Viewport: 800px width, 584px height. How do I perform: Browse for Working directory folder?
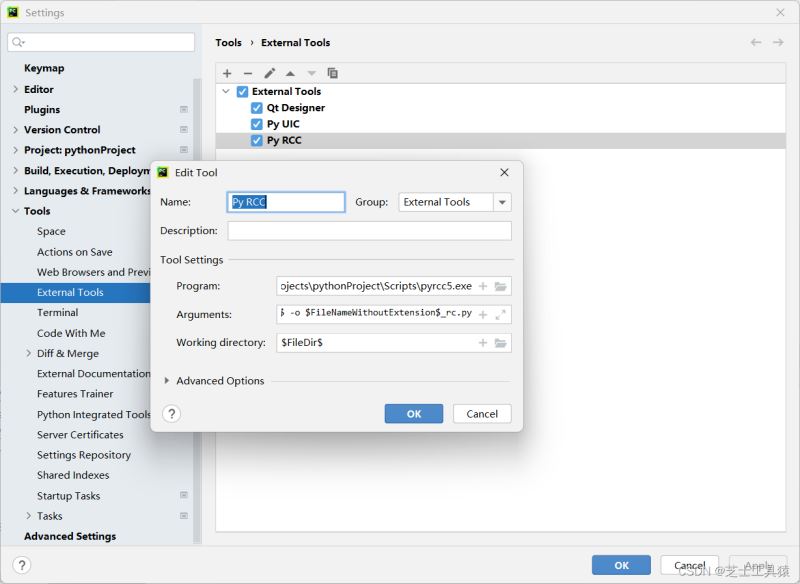pos(501,343)
